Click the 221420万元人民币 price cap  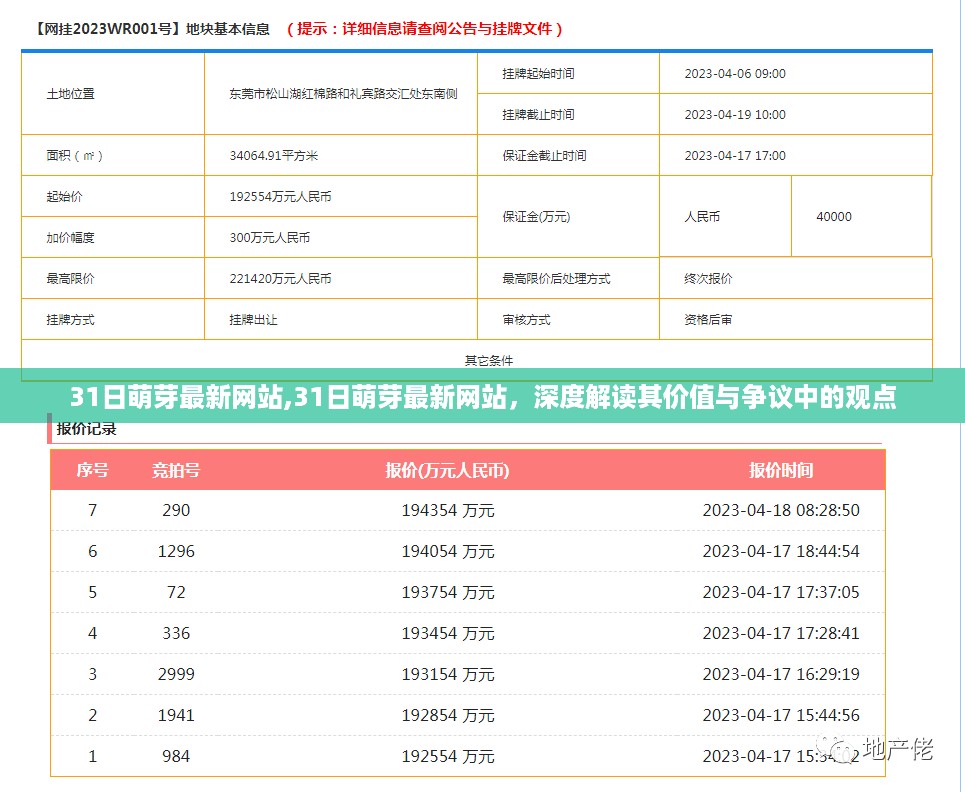(283, 278)
